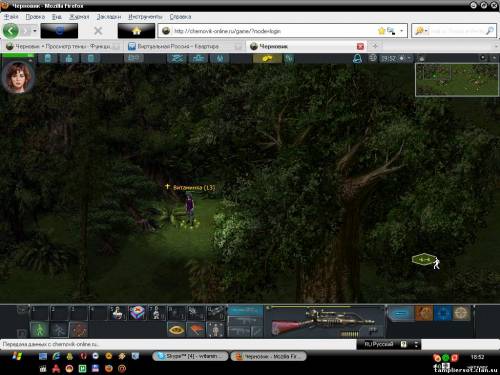
Task: Open the search engine selector dropdown
Action: tap(421, 31)
